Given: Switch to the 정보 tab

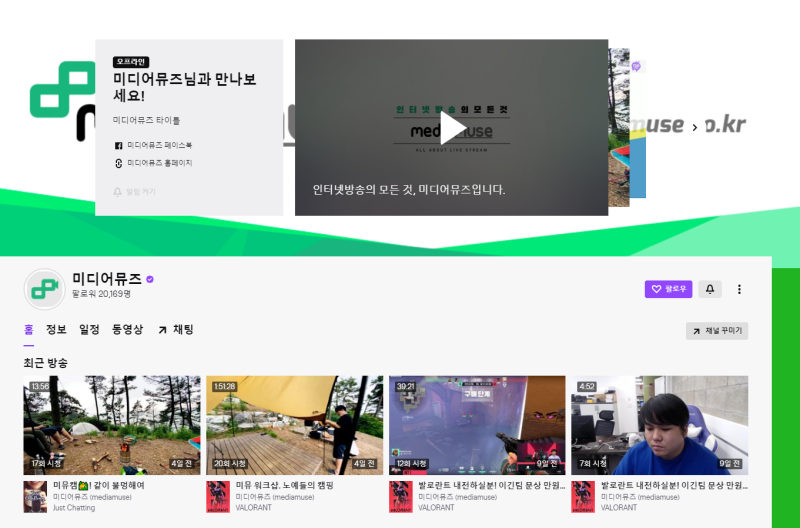Looking at the screenshot, I should [56, 330].
